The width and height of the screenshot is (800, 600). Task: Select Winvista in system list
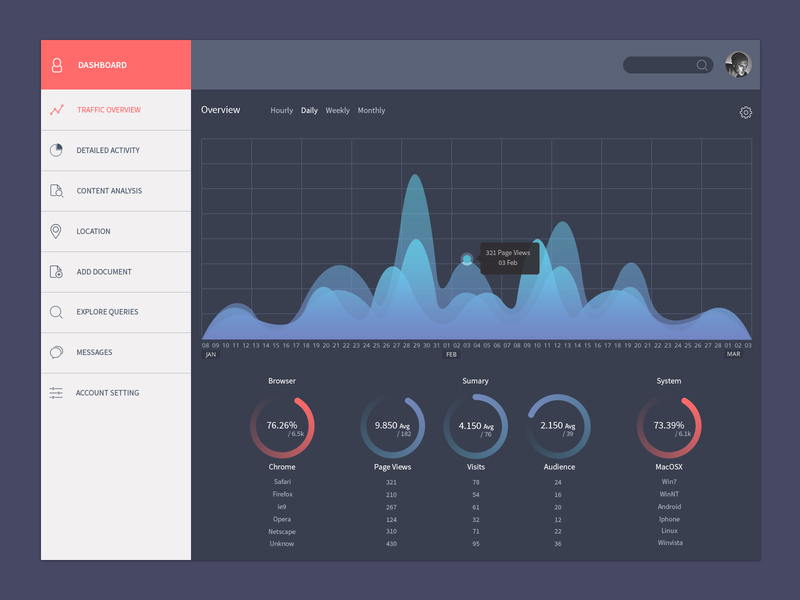click(x=670, y=543)
